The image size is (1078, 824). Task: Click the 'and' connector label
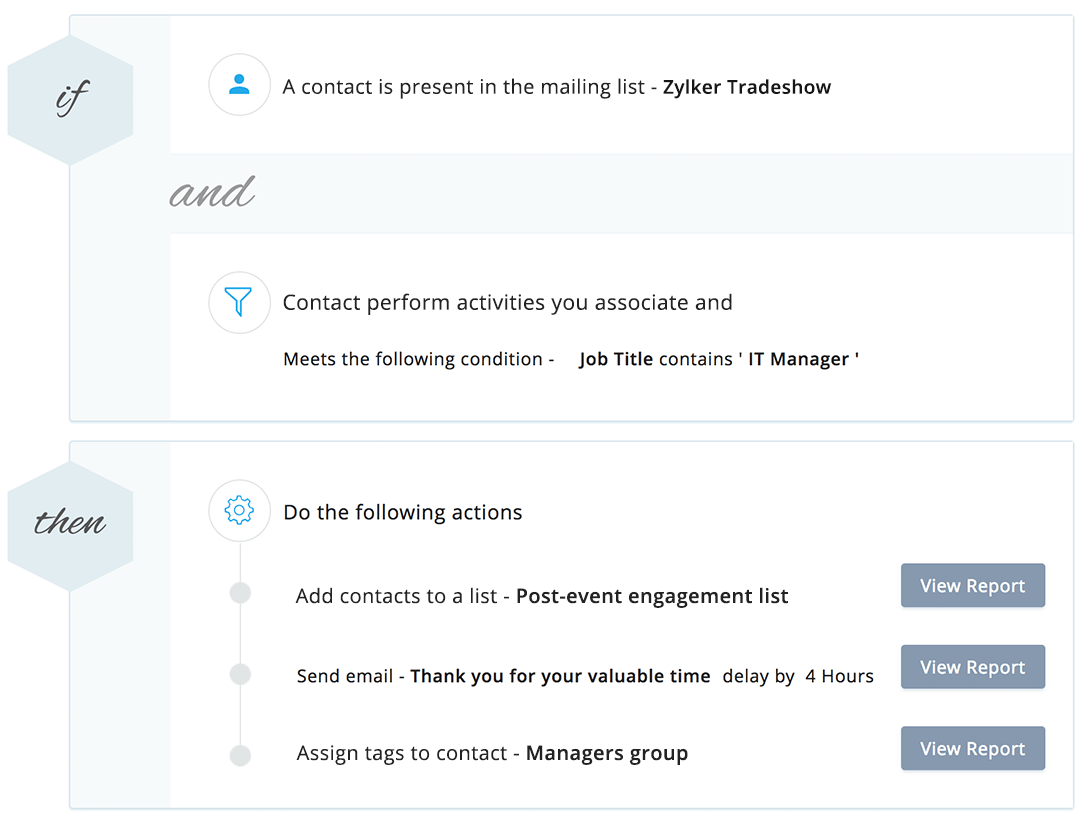212,192
